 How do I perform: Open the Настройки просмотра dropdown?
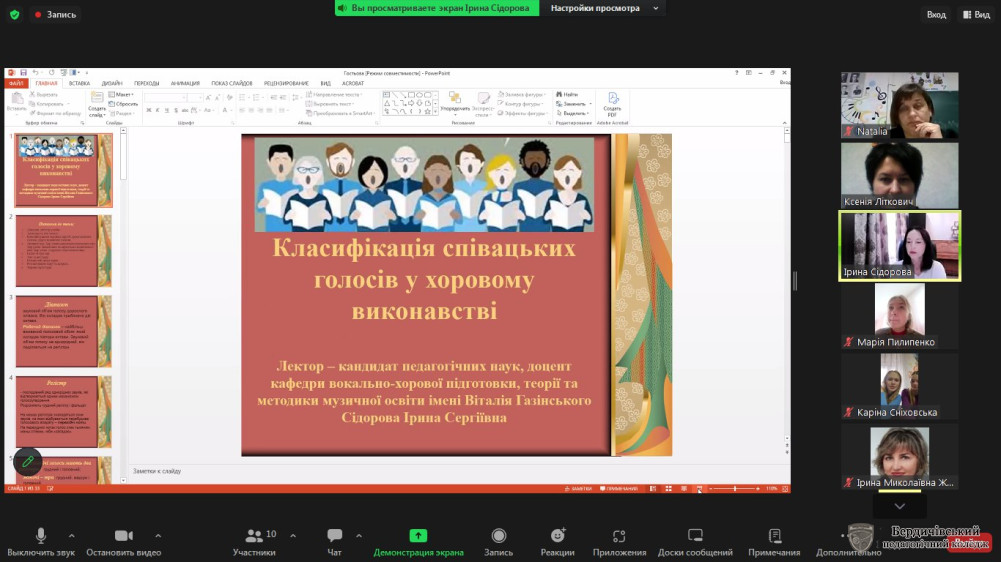pos(604,8)
